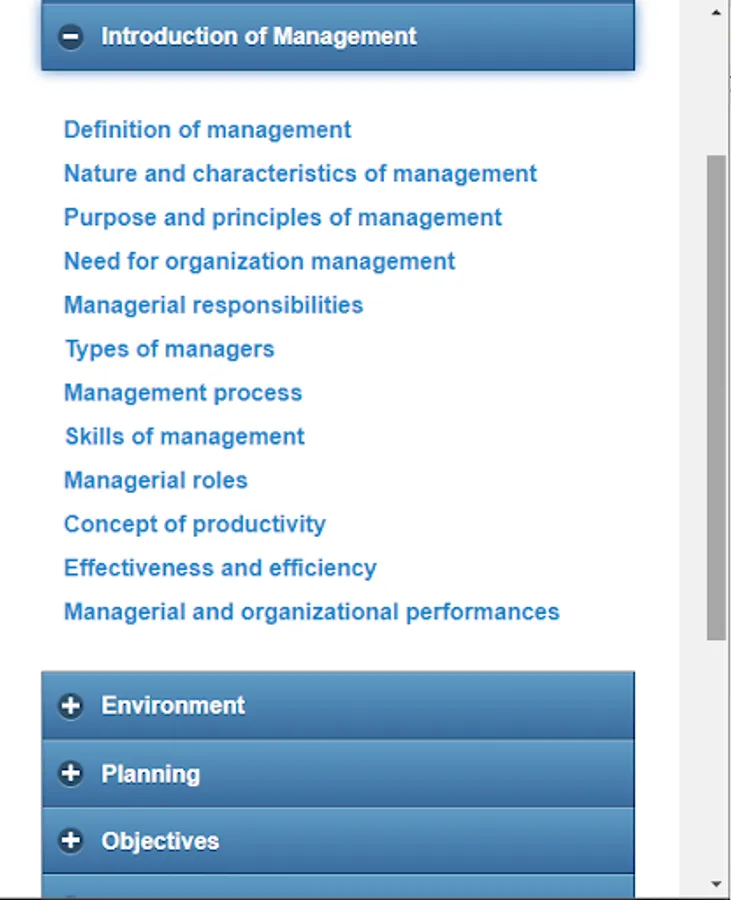This screenshot has width=731, height=900.
Task: Collapse Introduction of Management minus icon
Action: (70, 37)
